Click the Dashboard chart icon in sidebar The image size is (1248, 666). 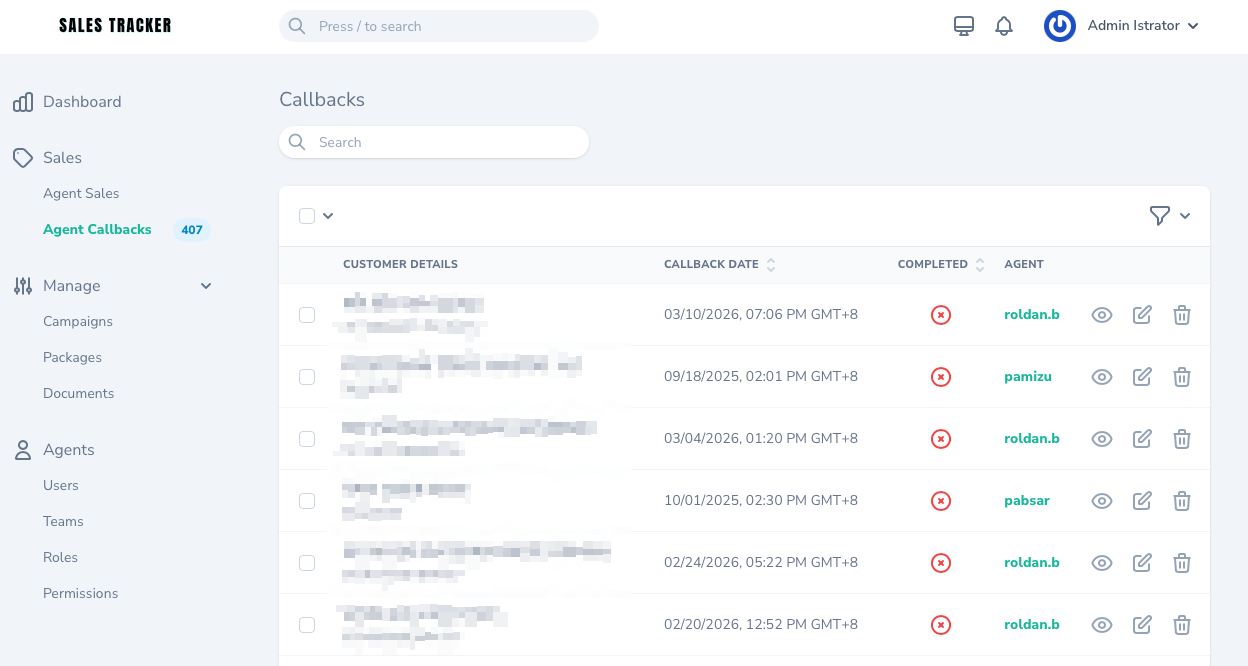point(23,101)
